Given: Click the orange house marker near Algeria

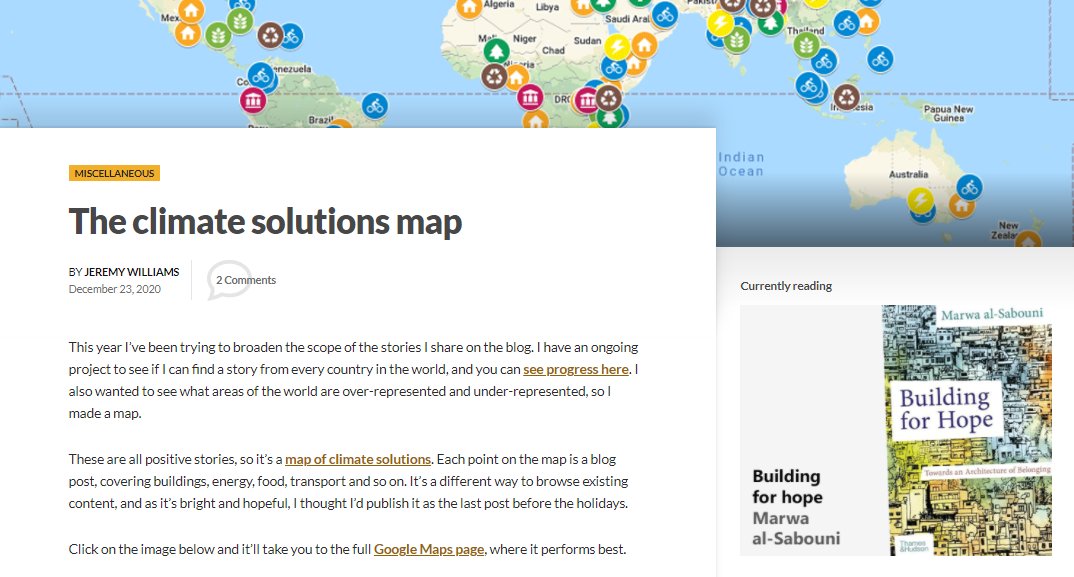Looking at the screenshot, I should (469, 8).
